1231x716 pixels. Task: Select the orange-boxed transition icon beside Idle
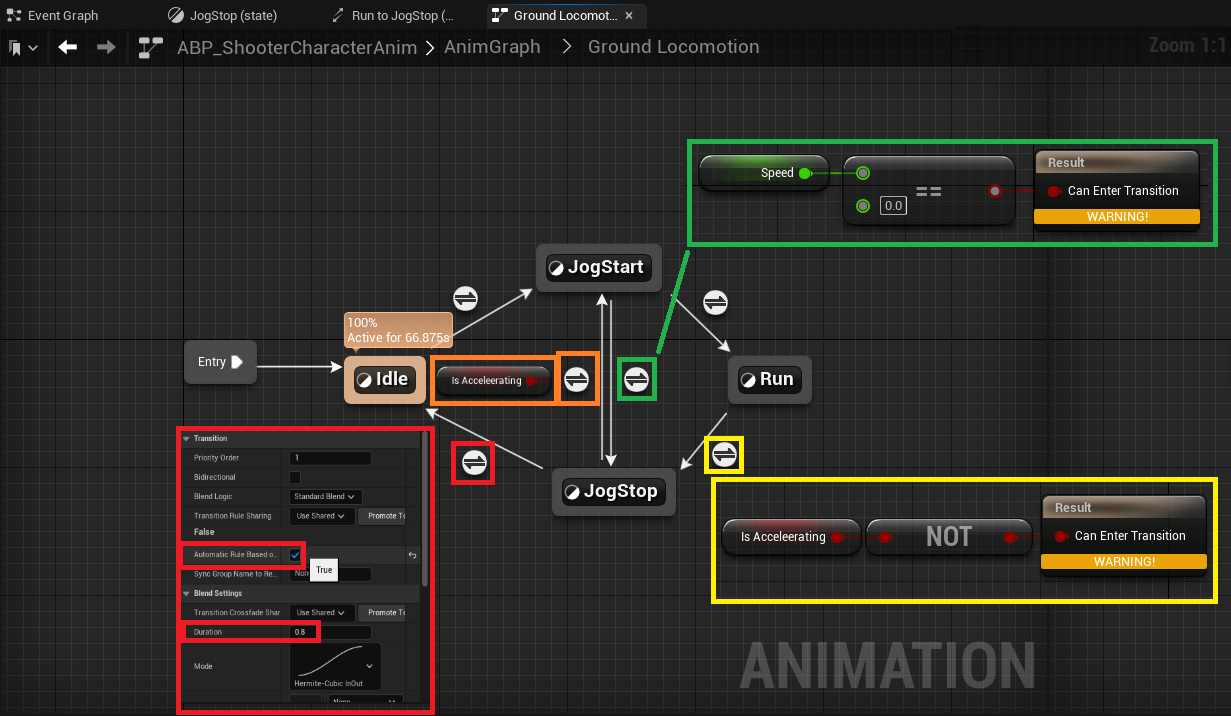coord(576,380)
